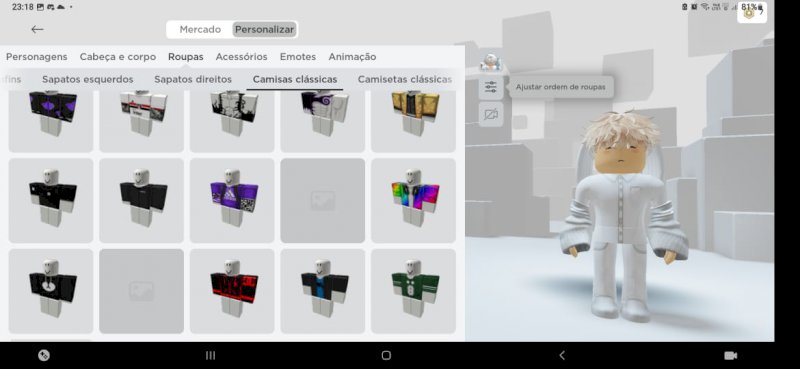Tap the avatar head icon above the order button
This screenshot has width=800, height=369.
[x=491, y=63]
